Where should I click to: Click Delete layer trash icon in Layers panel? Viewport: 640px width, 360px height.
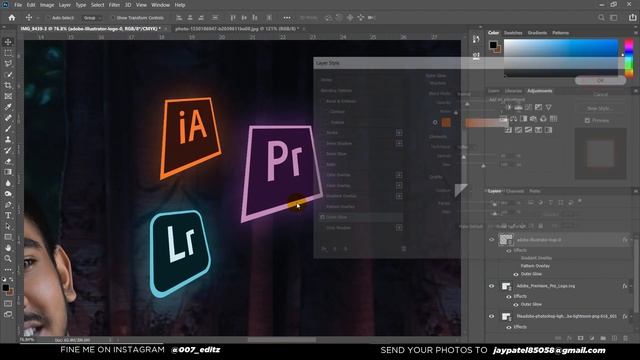click(x=625, y=338)
